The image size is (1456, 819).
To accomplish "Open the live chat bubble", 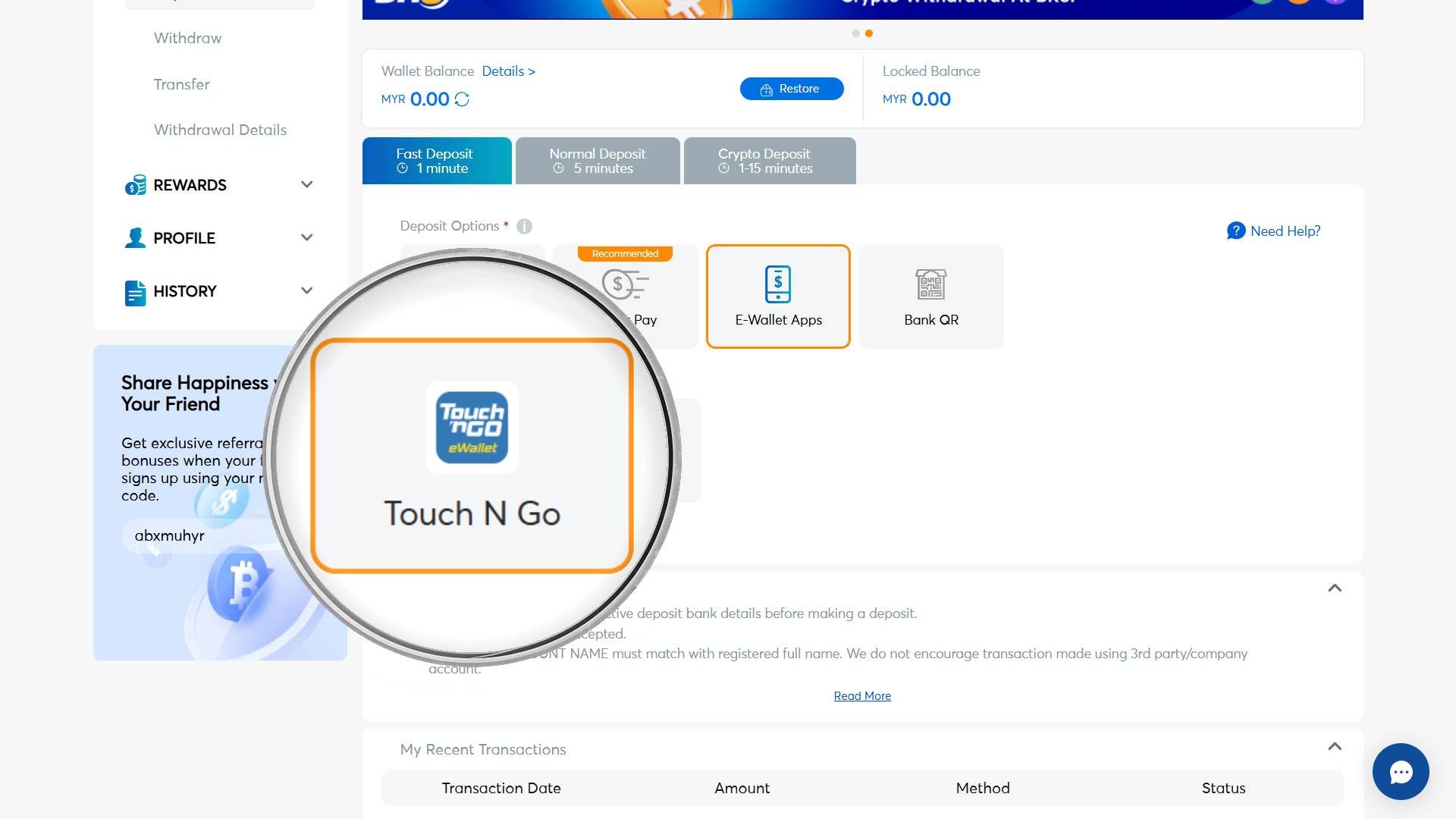I will pyautogui.click(x=1401, y=772).
